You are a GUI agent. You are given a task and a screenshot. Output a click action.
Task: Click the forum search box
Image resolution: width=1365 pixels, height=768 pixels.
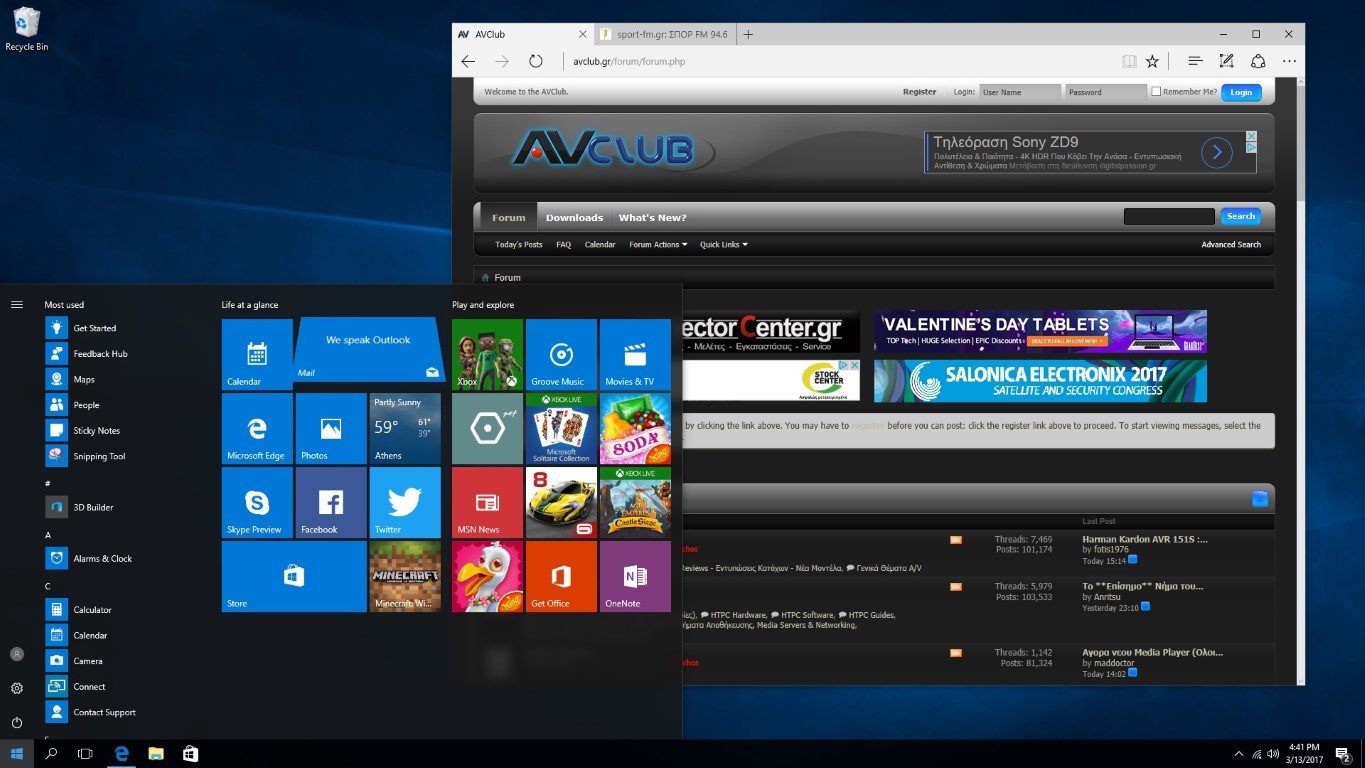tap(1169, 216)
